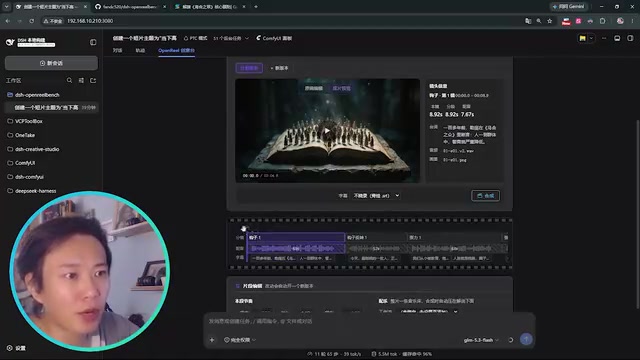This screenshot has width=640, height=360.
Task: Open the browser extensions puzzle icon
Action: [x=602, y=21]
